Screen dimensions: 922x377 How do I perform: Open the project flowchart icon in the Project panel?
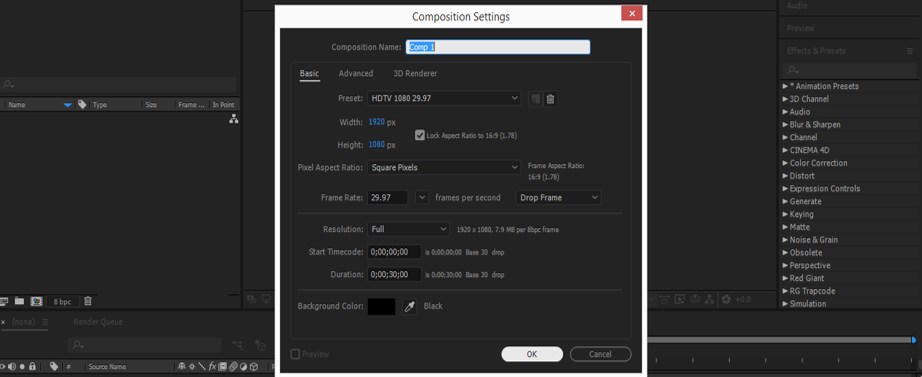click(x=233, y=119)
